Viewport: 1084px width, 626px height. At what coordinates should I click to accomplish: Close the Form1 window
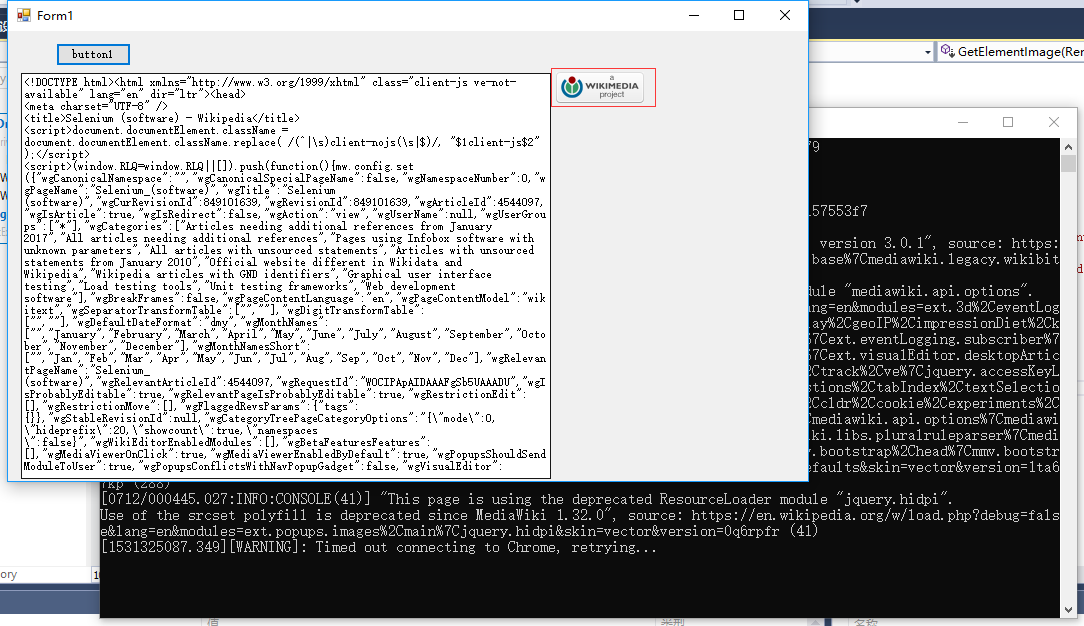pyautogui.click(x=785, y=15)
